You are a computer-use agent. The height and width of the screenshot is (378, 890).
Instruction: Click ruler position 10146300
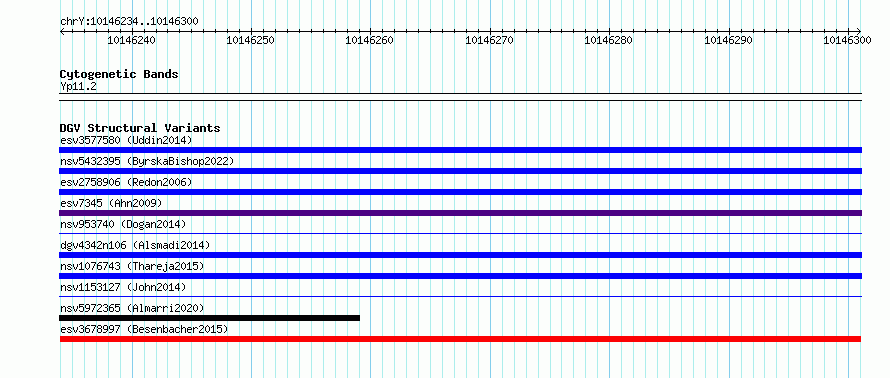point(847,40)
